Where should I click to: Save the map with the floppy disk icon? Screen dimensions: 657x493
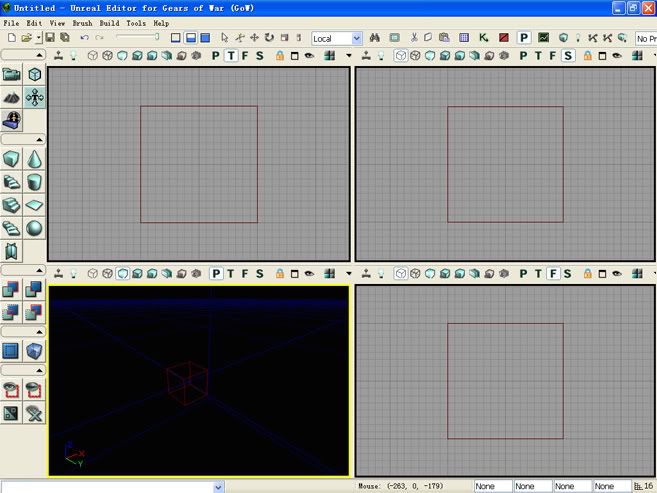point(49,38)
